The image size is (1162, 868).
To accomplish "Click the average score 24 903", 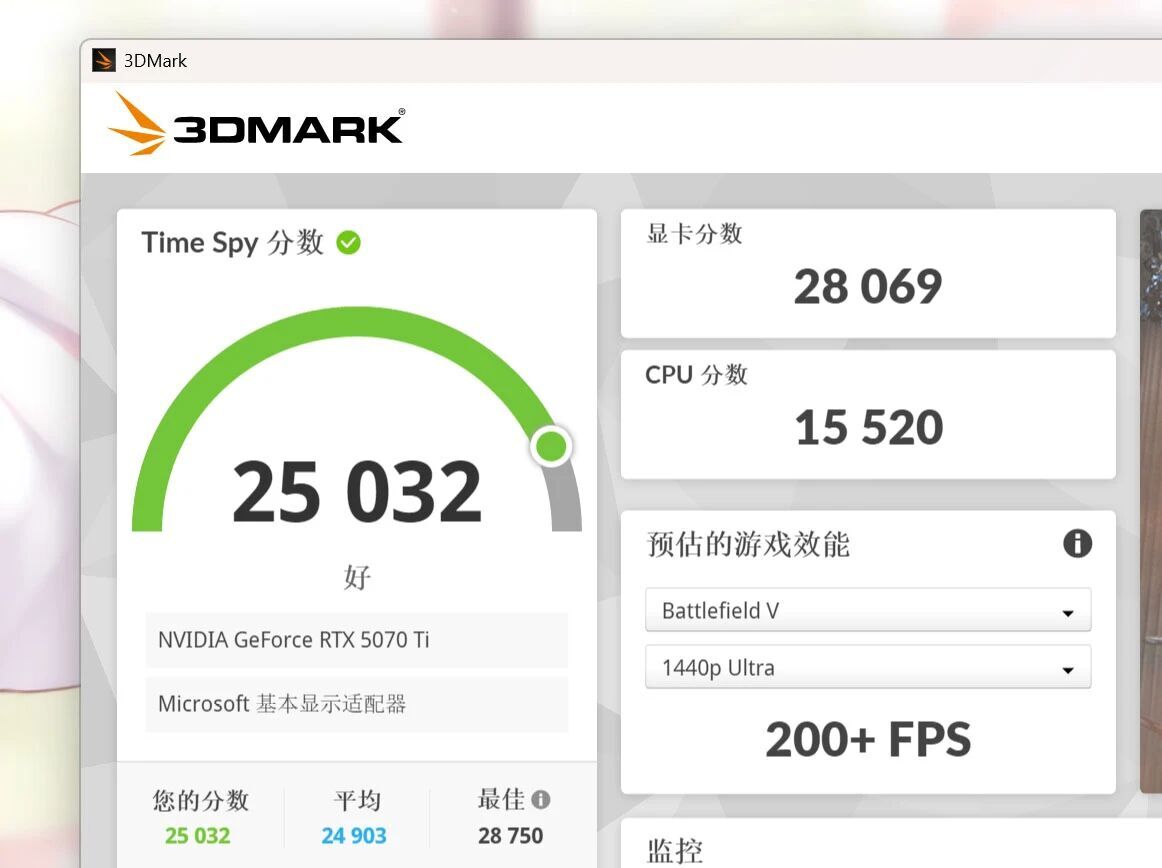I will [x=354, y=836].
